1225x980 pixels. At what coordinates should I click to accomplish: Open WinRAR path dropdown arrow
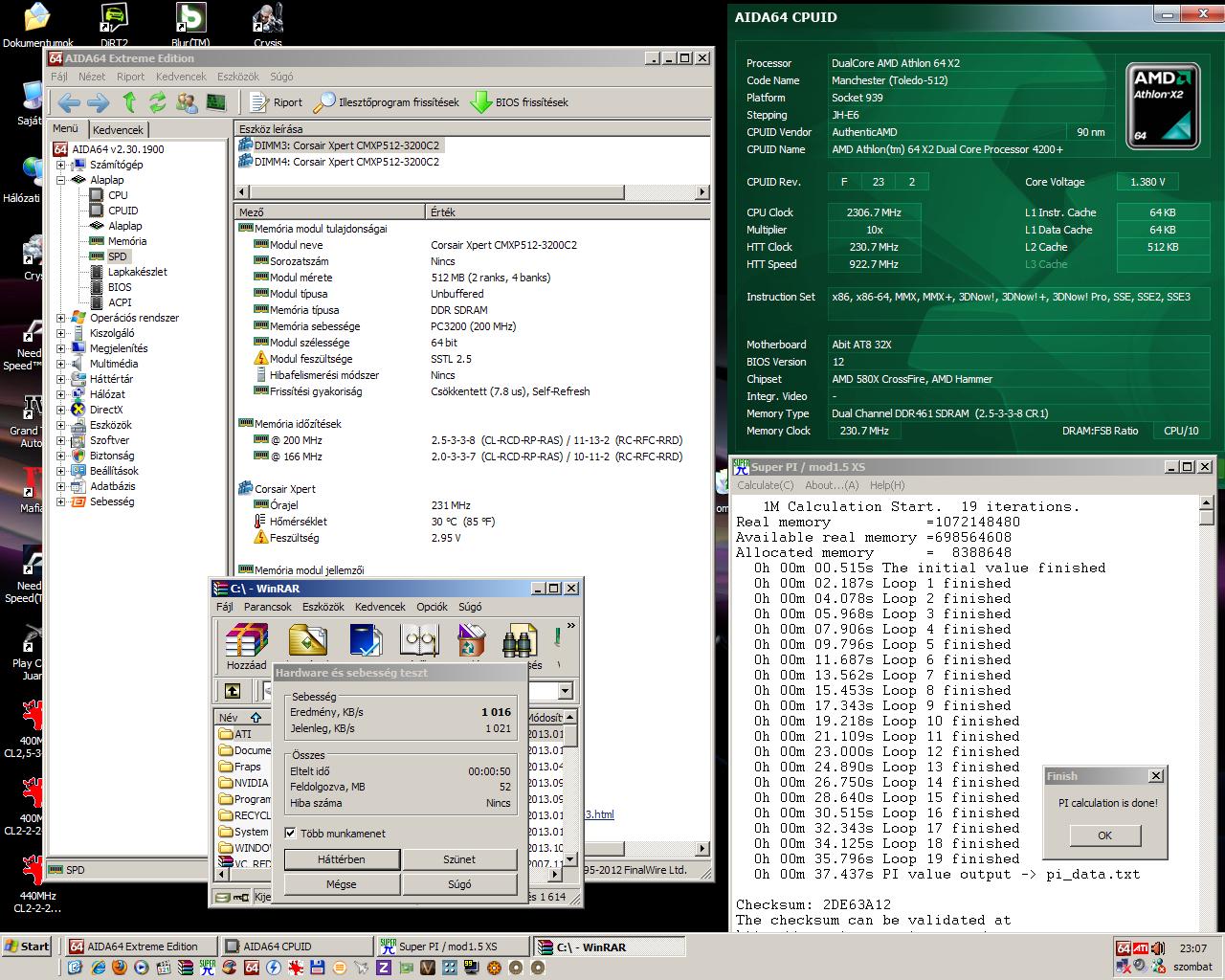(x=565, y=691)
